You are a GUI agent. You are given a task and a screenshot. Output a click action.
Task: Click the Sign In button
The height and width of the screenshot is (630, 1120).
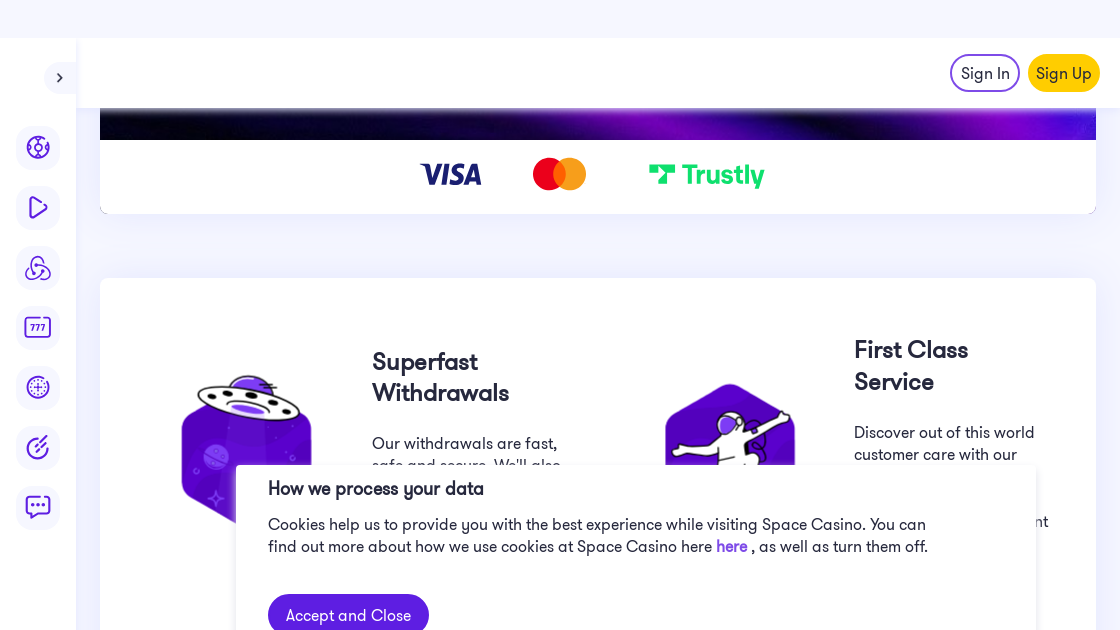click(985, 73)
